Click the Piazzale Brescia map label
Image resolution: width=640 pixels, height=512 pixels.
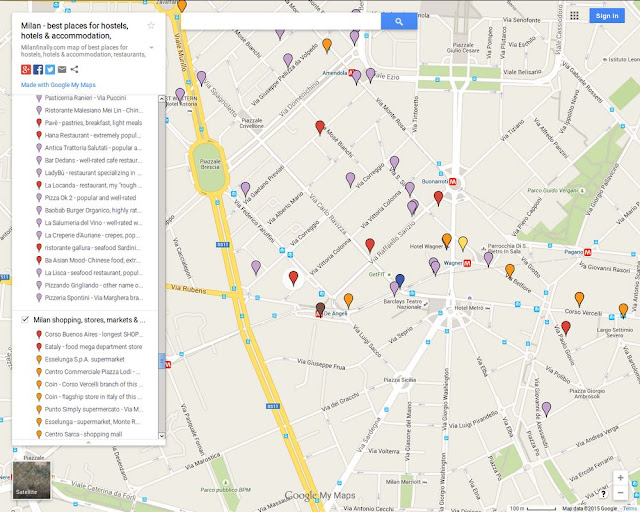click(x=210, y=164)
